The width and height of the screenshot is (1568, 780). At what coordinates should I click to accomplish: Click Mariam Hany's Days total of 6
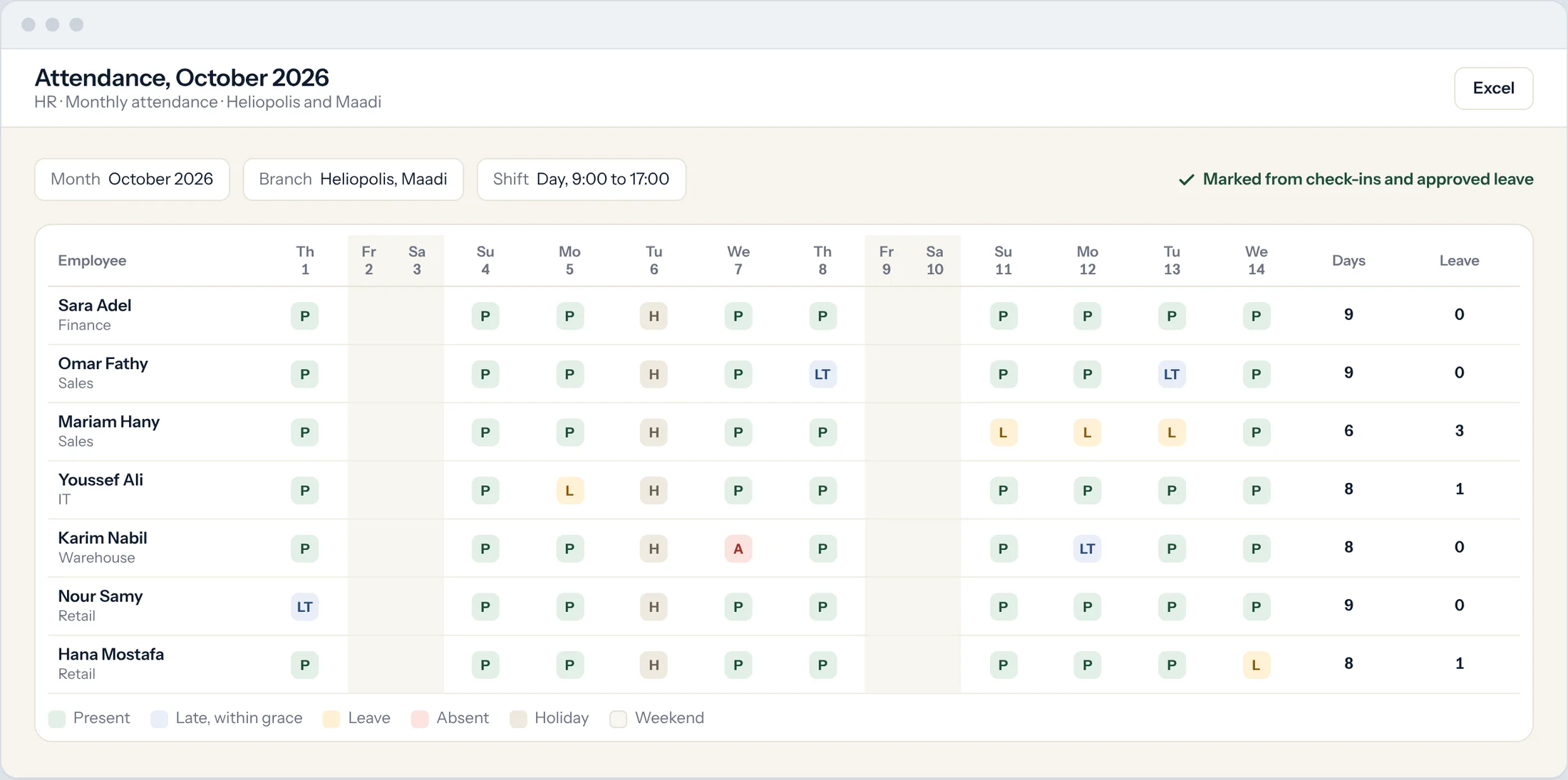pyautogui.click(x=1348, y=431)
